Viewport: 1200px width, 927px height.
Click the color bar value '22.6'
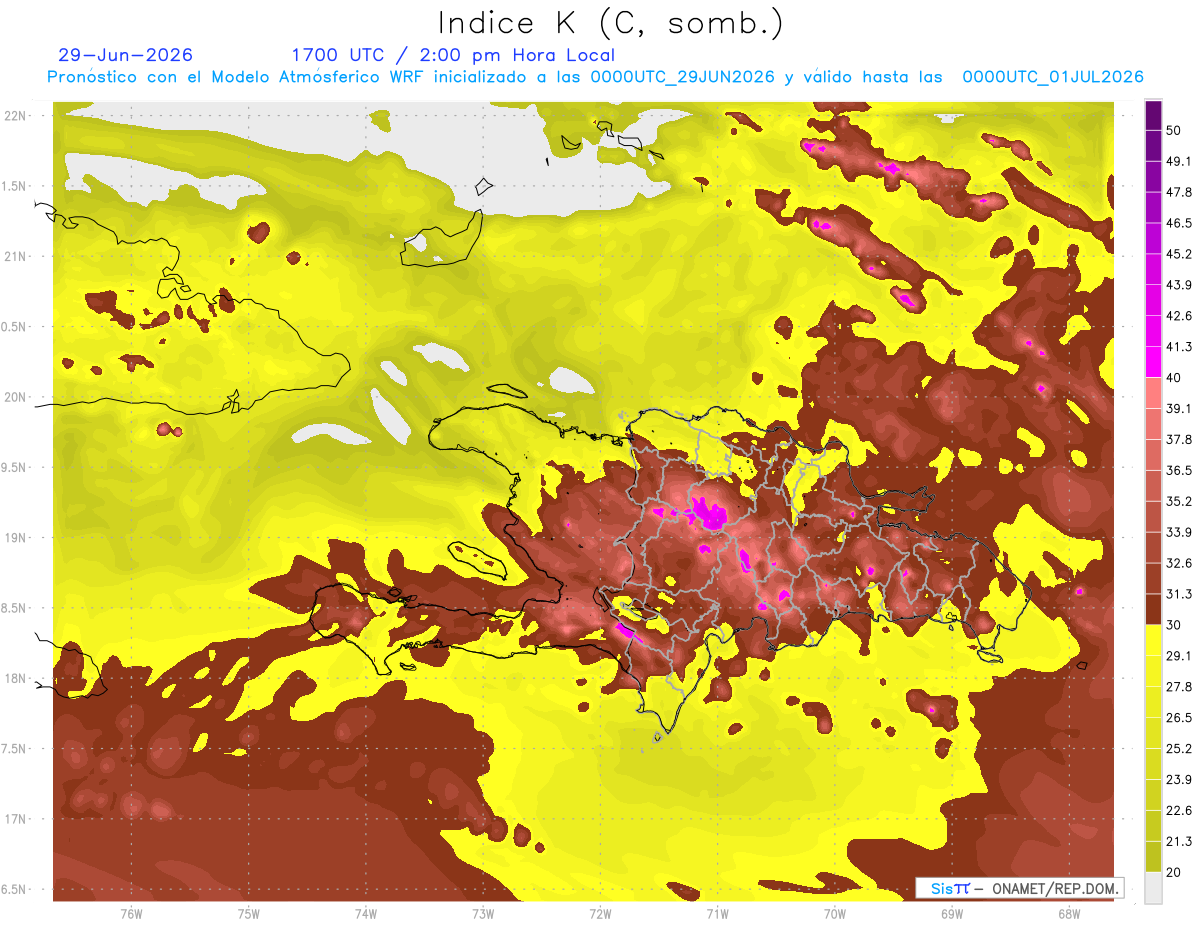(x=1178, y=810)
